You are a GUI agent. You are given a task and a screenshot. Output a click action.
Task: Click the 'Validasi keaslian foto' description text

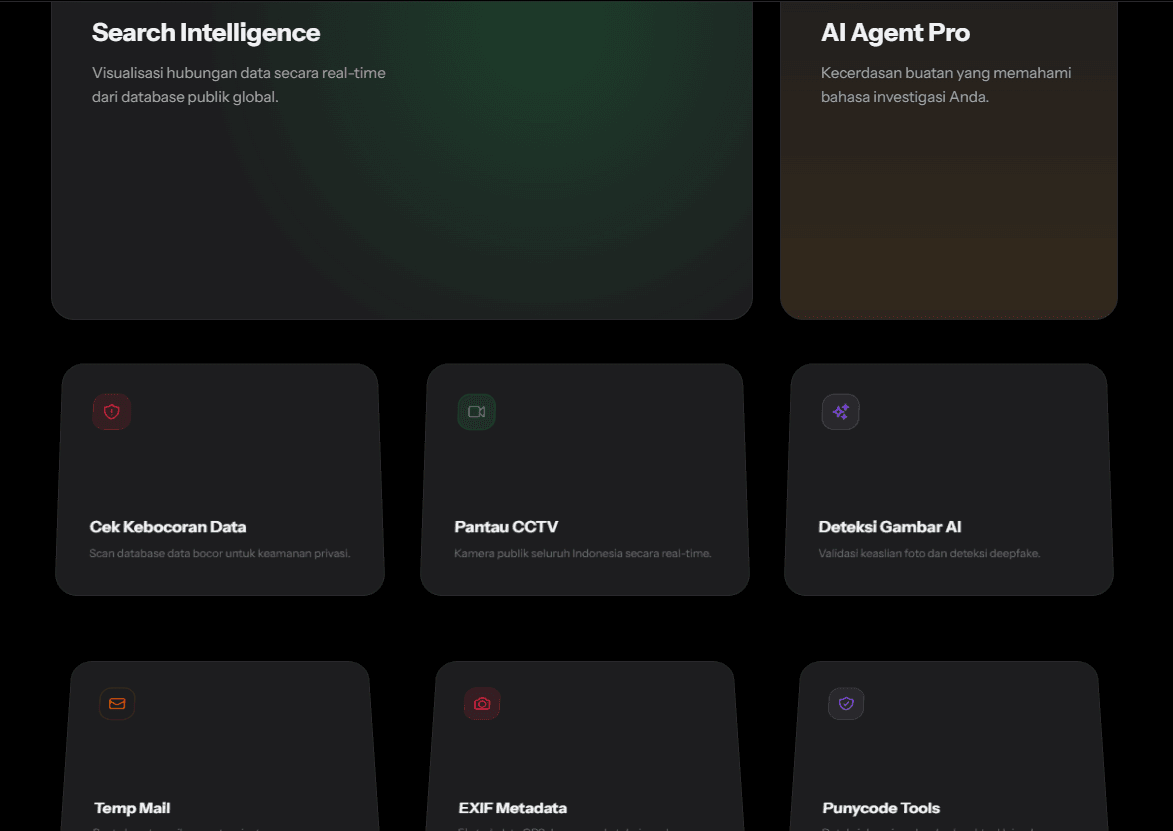(929, 554)
